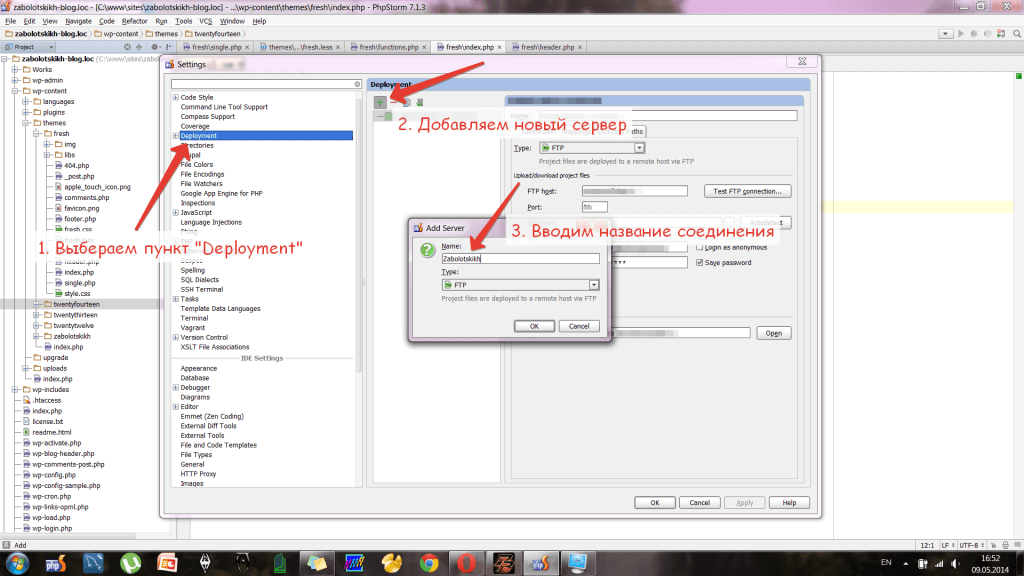The image size is (1024, 576).
Task: Open the Windows Start orb
Action: click(17, 563)
